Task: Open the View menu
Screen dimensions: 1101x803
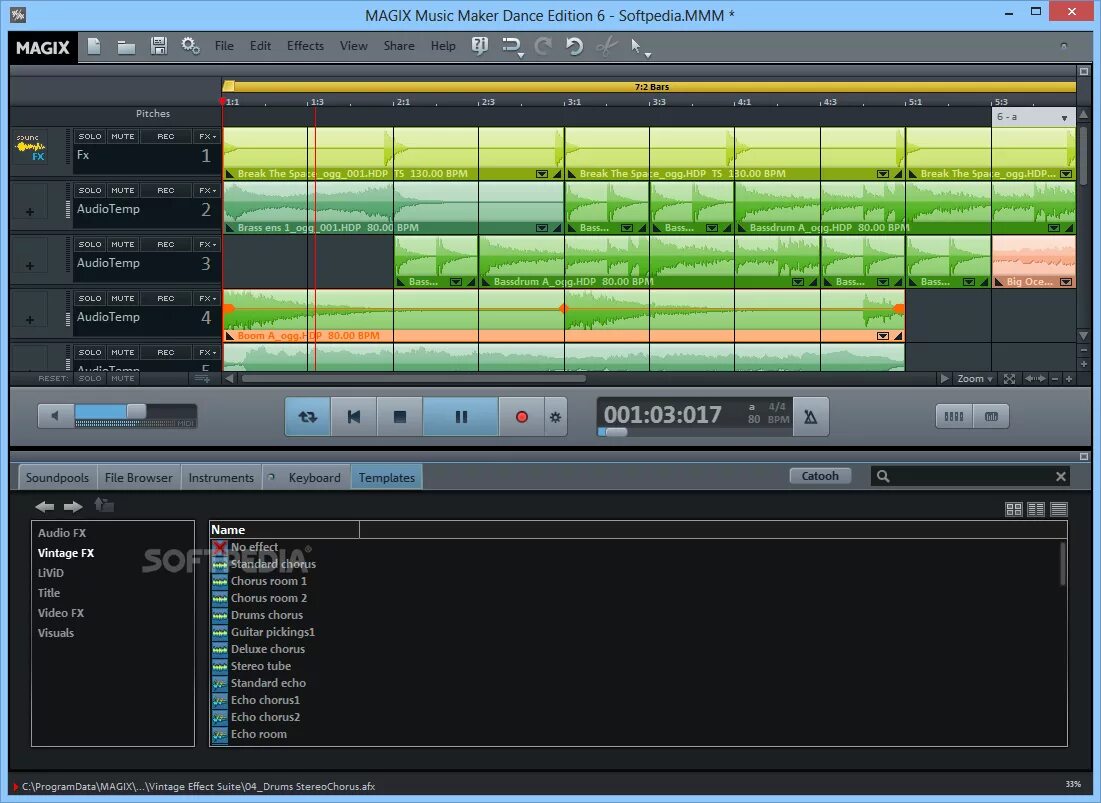Action: click(x=354, y=46)
